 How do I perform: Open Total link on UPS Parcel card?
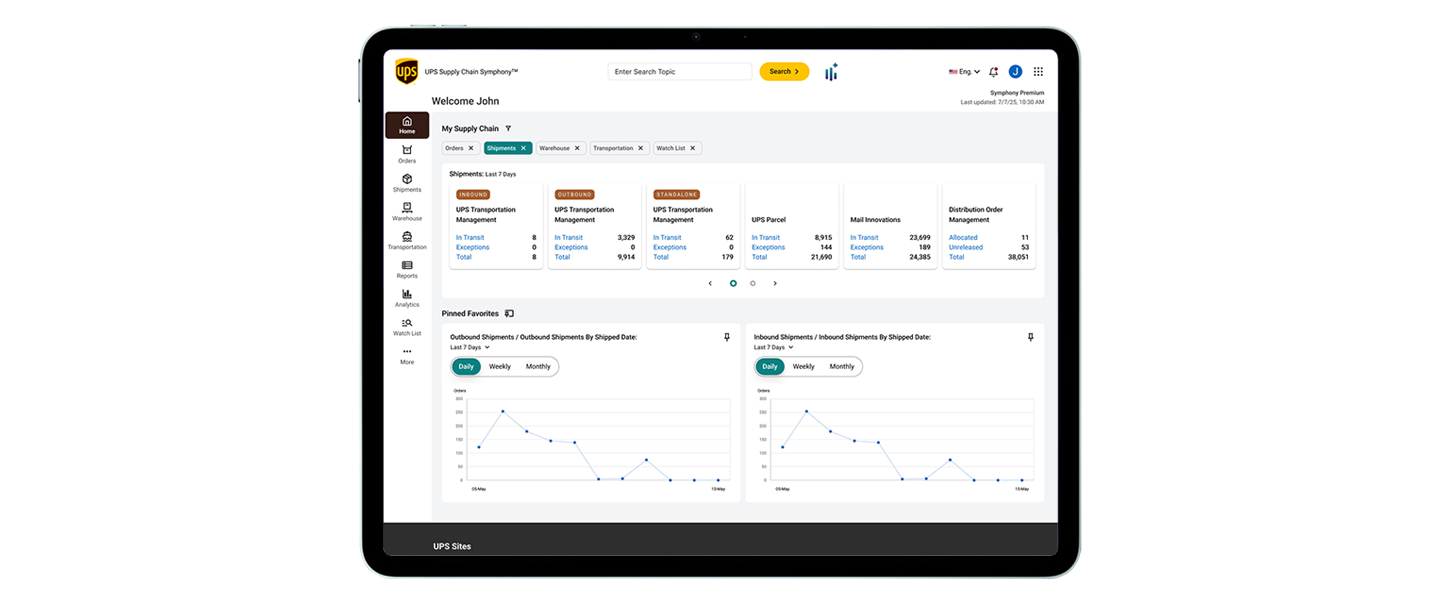point(760,257)
